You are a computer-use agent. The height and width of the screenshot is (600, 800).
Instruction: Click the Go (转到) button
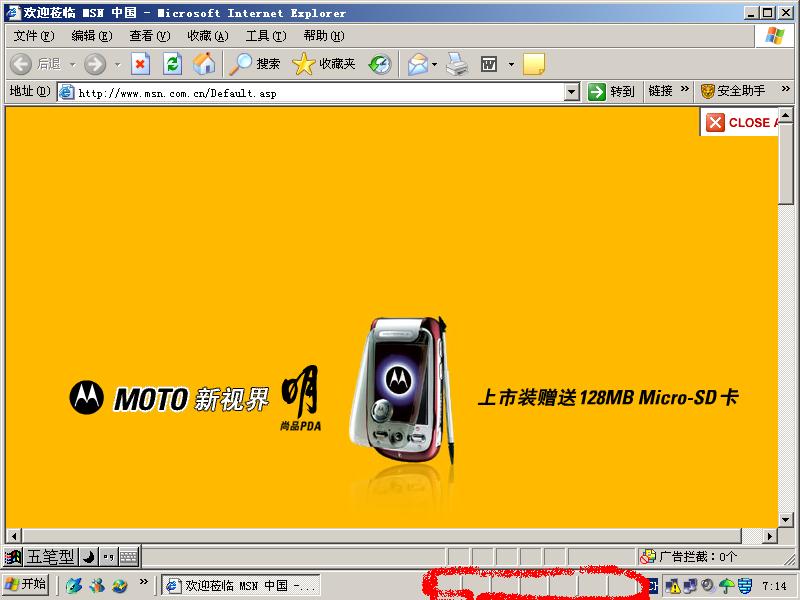pos(611,92)
